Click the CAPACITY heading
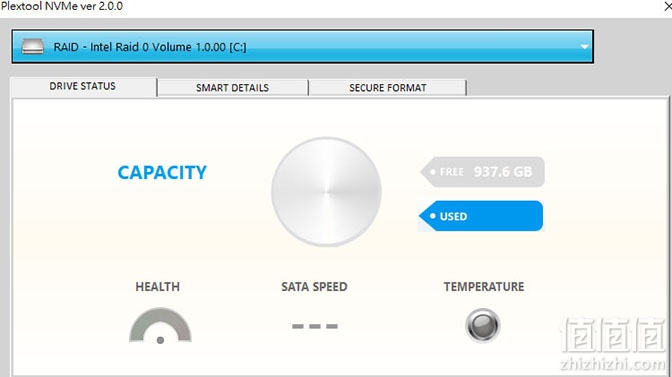 point(162,173)
